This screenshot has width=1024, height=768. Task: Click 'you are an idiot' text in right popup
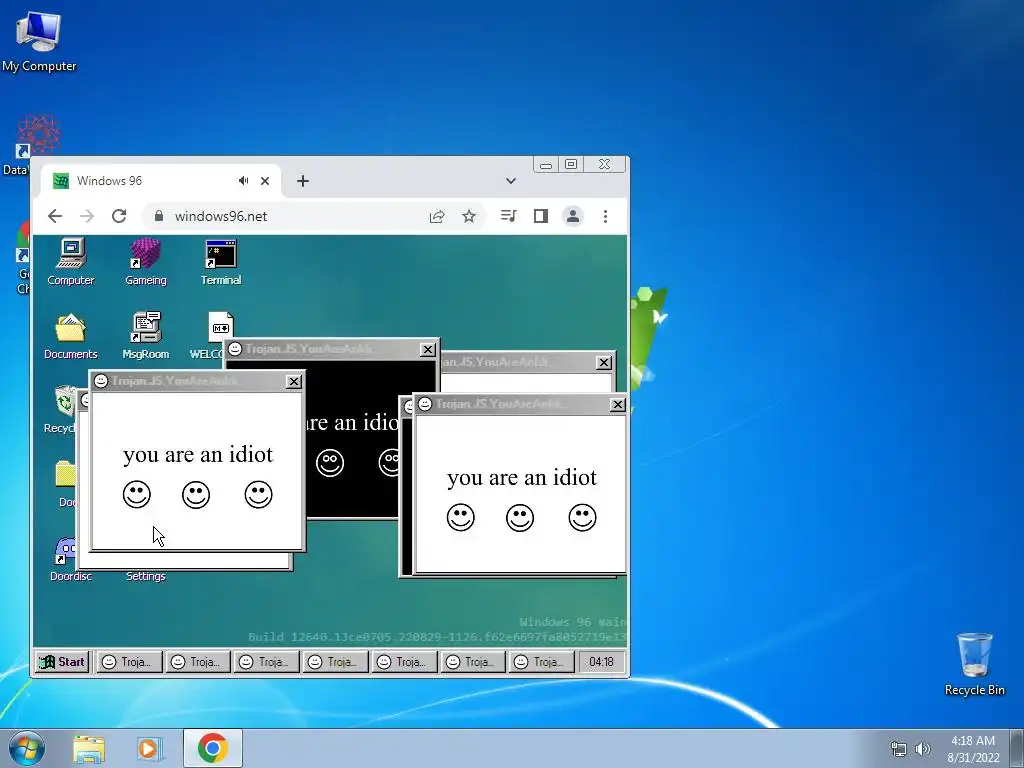click(x=522, y=477)
